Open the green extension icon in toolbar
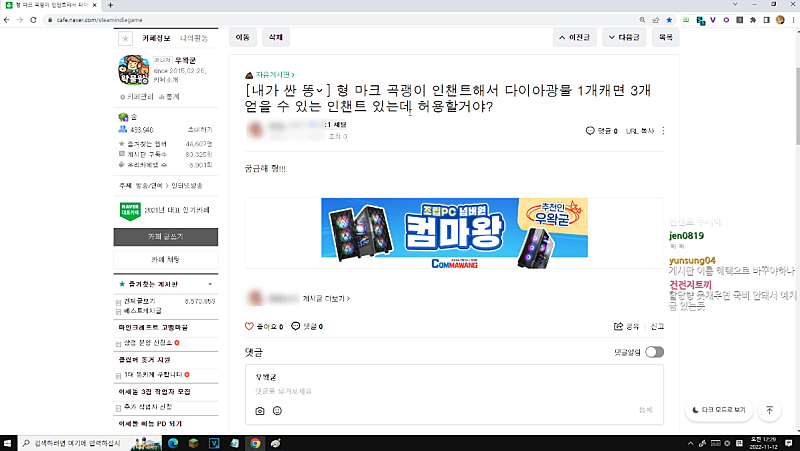The height and width of the screenshot is (451, 800). tap(686, 20)
